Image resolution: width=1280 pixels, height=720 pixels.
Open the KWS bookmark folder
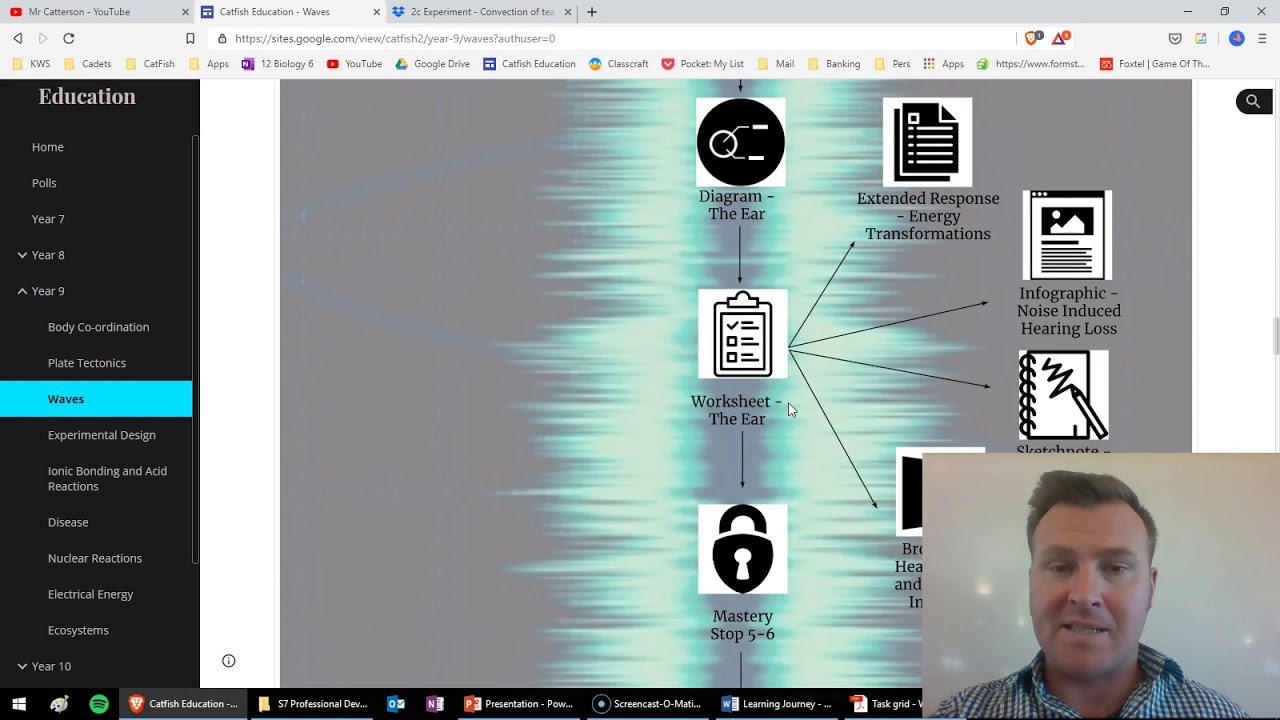(31, 64)
